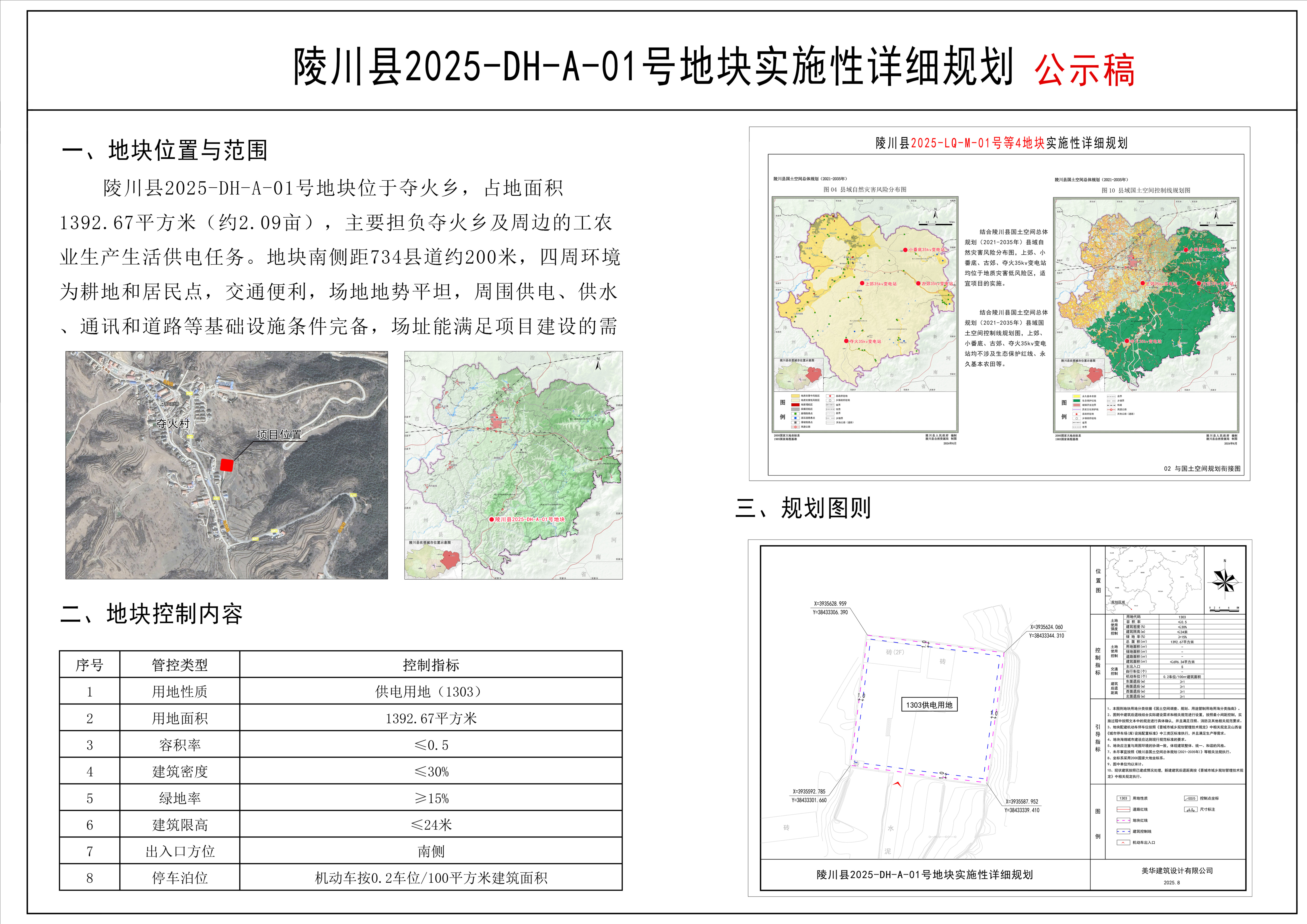1307x924 pixels.
Task: Click the 序号 table header
Action: 89,664
